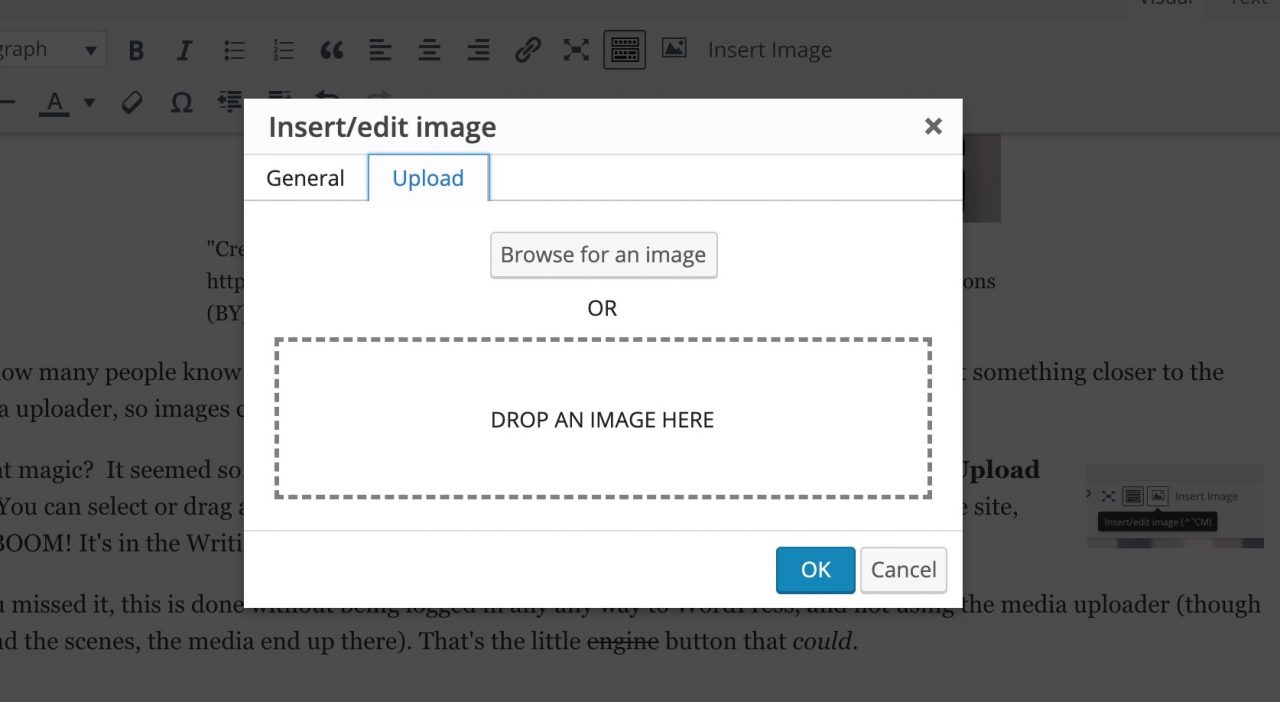Click the Insert Image toolbar icon

coord(674,49)
